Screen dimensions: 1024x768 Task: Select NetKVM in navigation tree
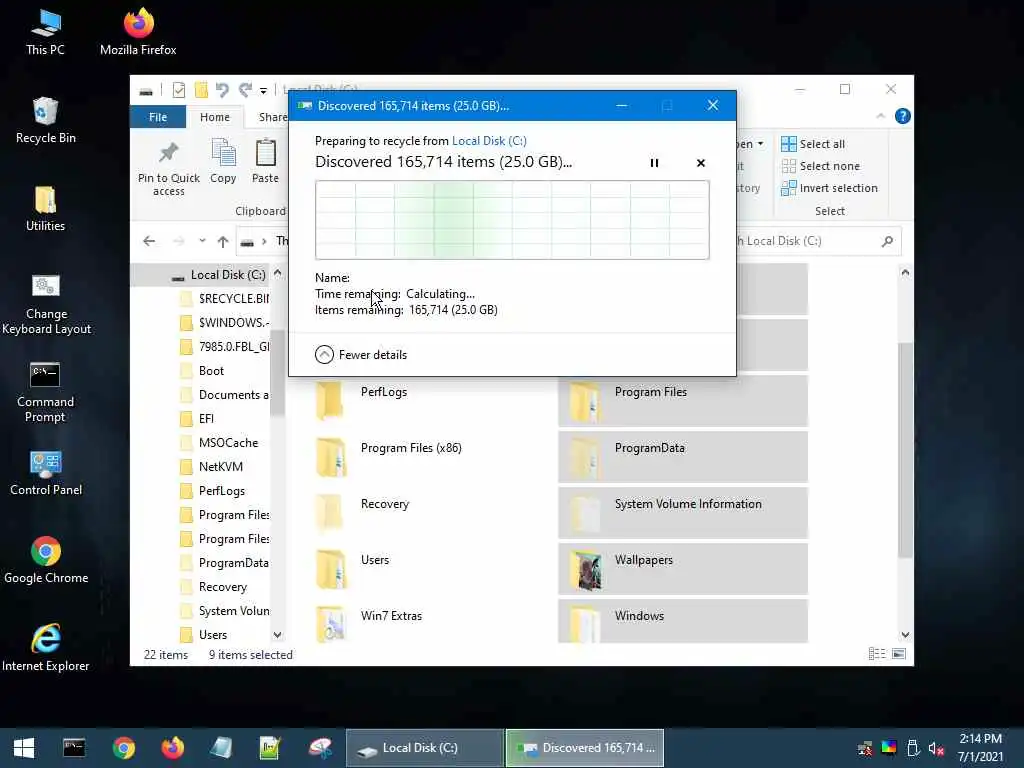pyautogui.click(x=212, y=467)
